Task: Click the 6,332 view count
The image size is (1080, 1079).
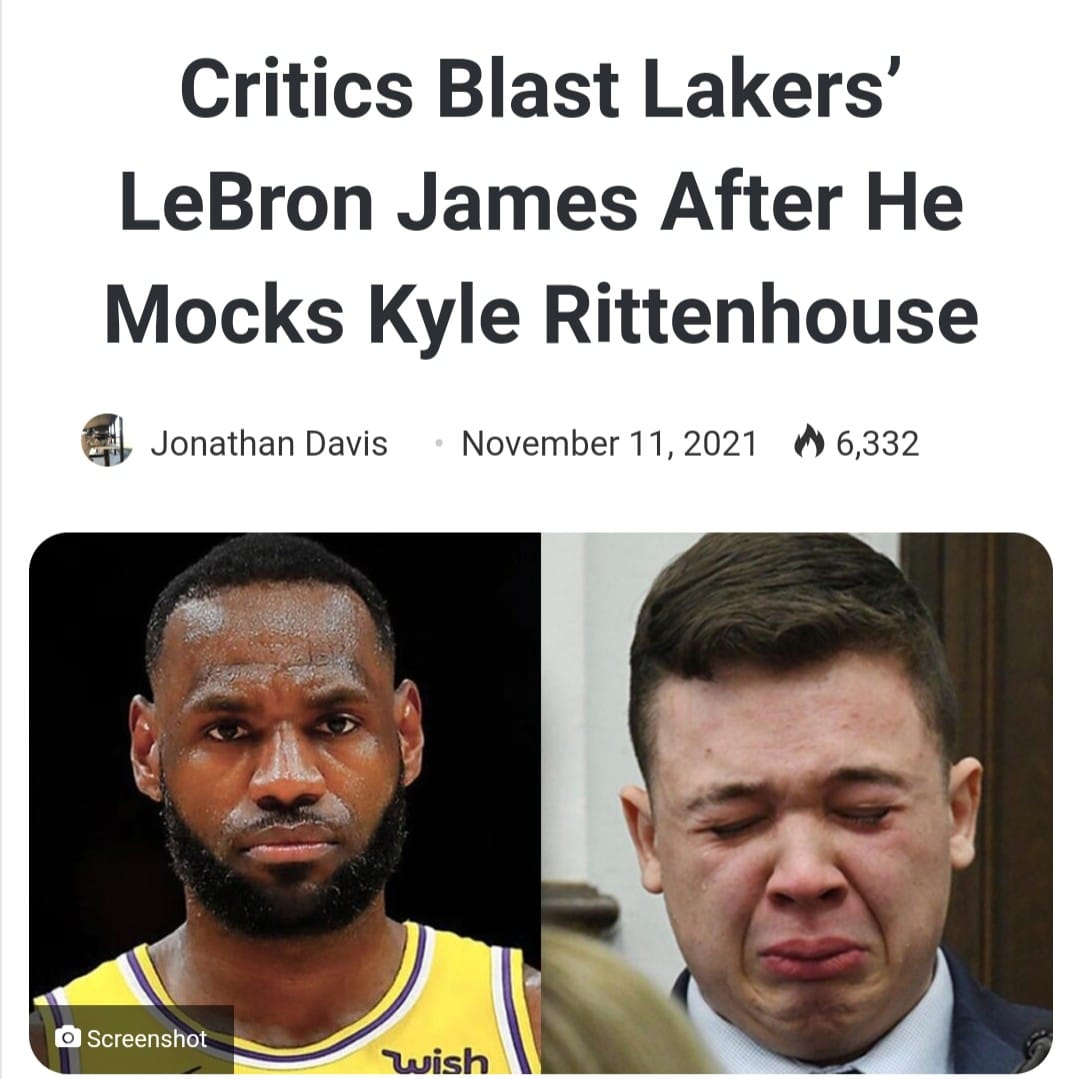Action: click(878, 443)
